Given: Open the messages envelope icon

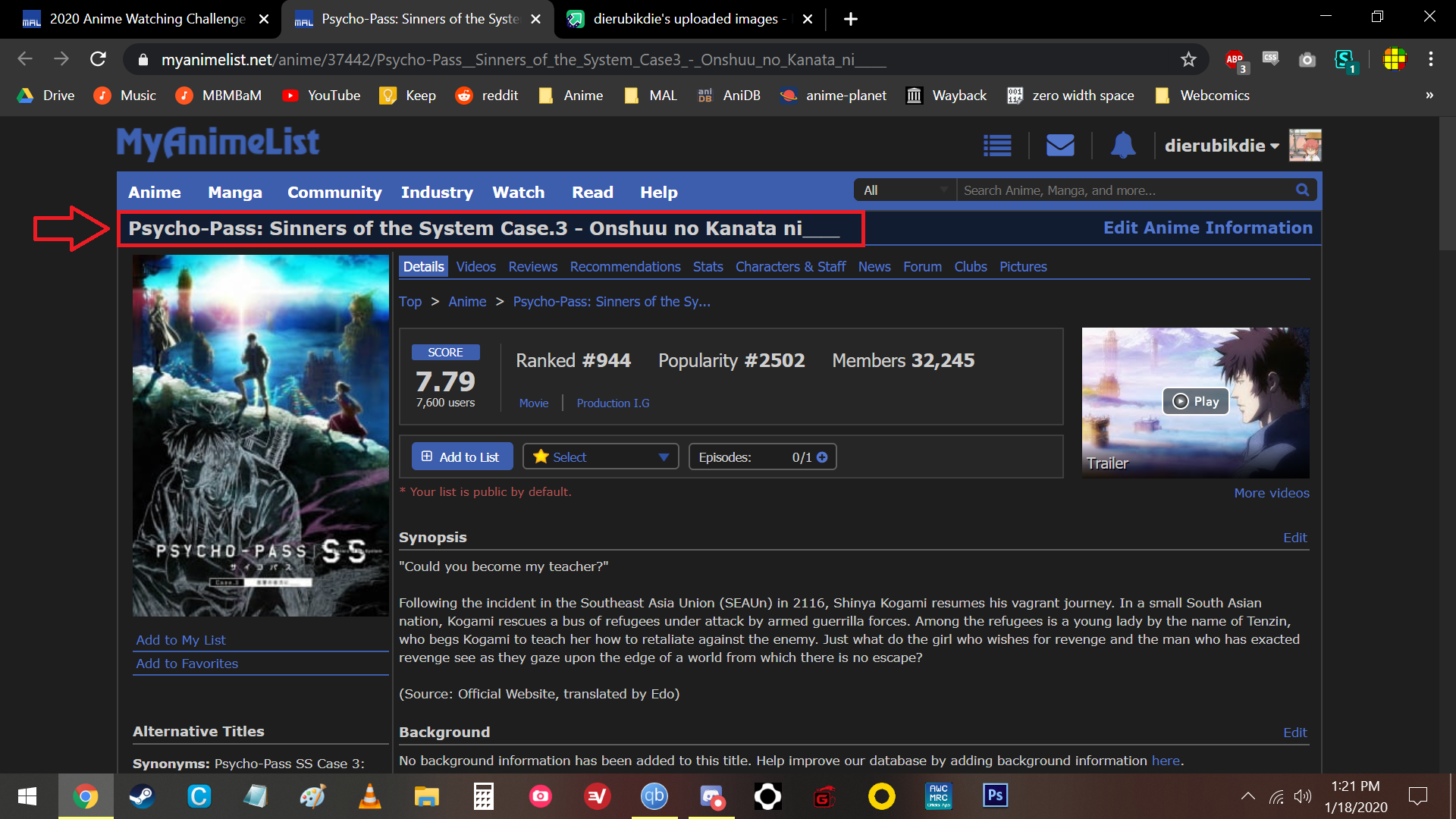Looking at the screenshot, I should tap(1059, 145).
